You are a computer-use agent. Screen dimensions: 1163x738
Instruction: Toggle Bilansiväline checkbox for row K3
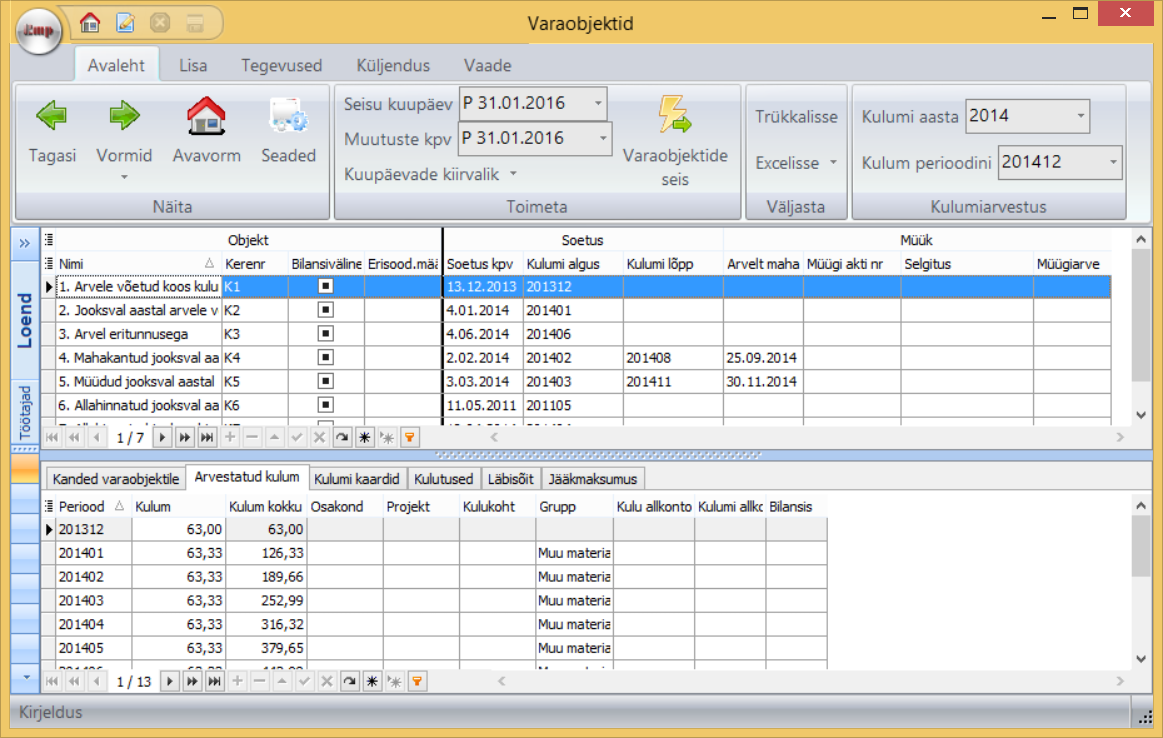(x=326, y=334)
